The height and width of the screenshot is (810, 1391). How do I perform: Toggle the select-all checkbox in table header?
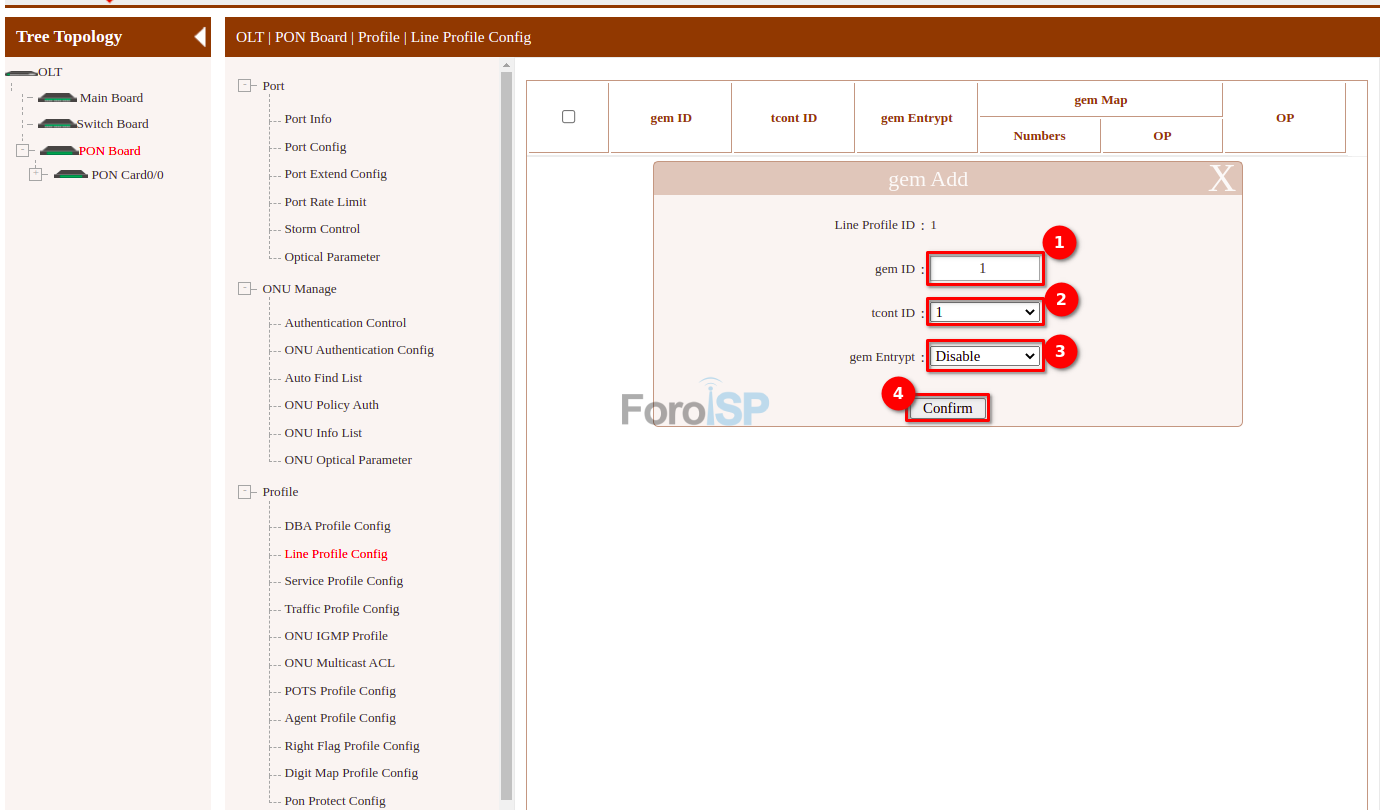click(x=569, y=117)
